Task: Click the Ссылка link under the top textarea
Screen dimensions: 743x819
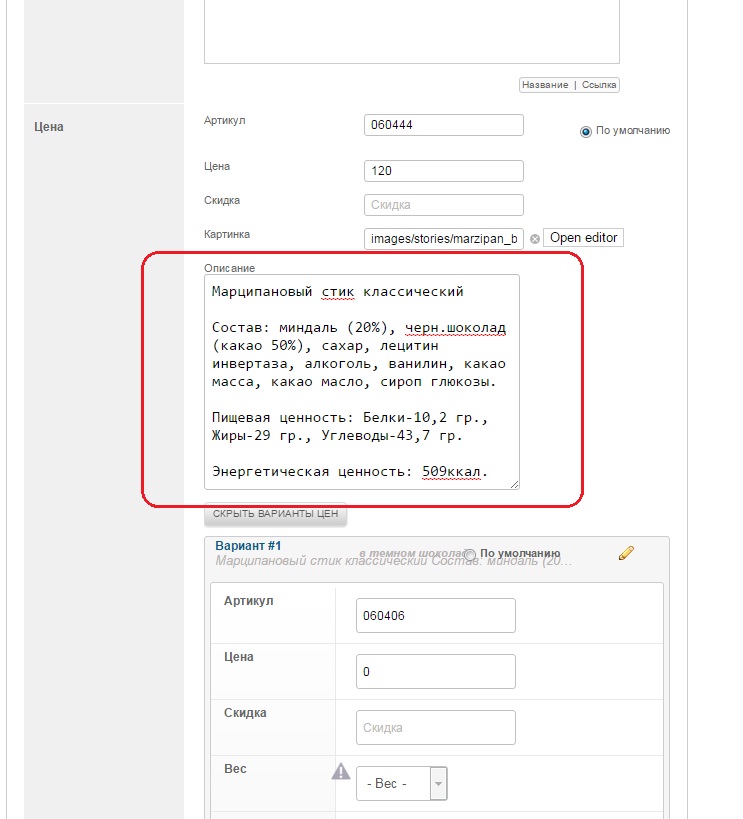Action: tap(599, 85)
